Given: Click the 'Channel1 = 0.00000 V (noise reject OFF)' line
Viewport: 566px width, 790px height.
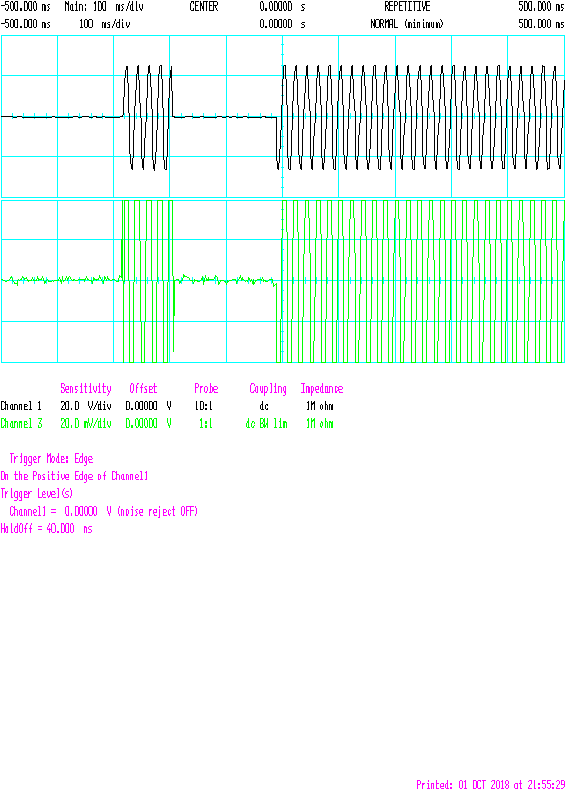Looking at the screenshot, I should [x=103, y=511].
